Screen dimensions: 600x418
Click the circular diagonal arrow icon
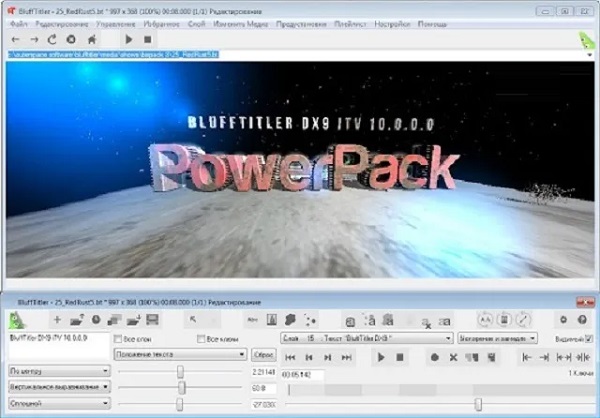pyautogui.click(x=523, y=319)
